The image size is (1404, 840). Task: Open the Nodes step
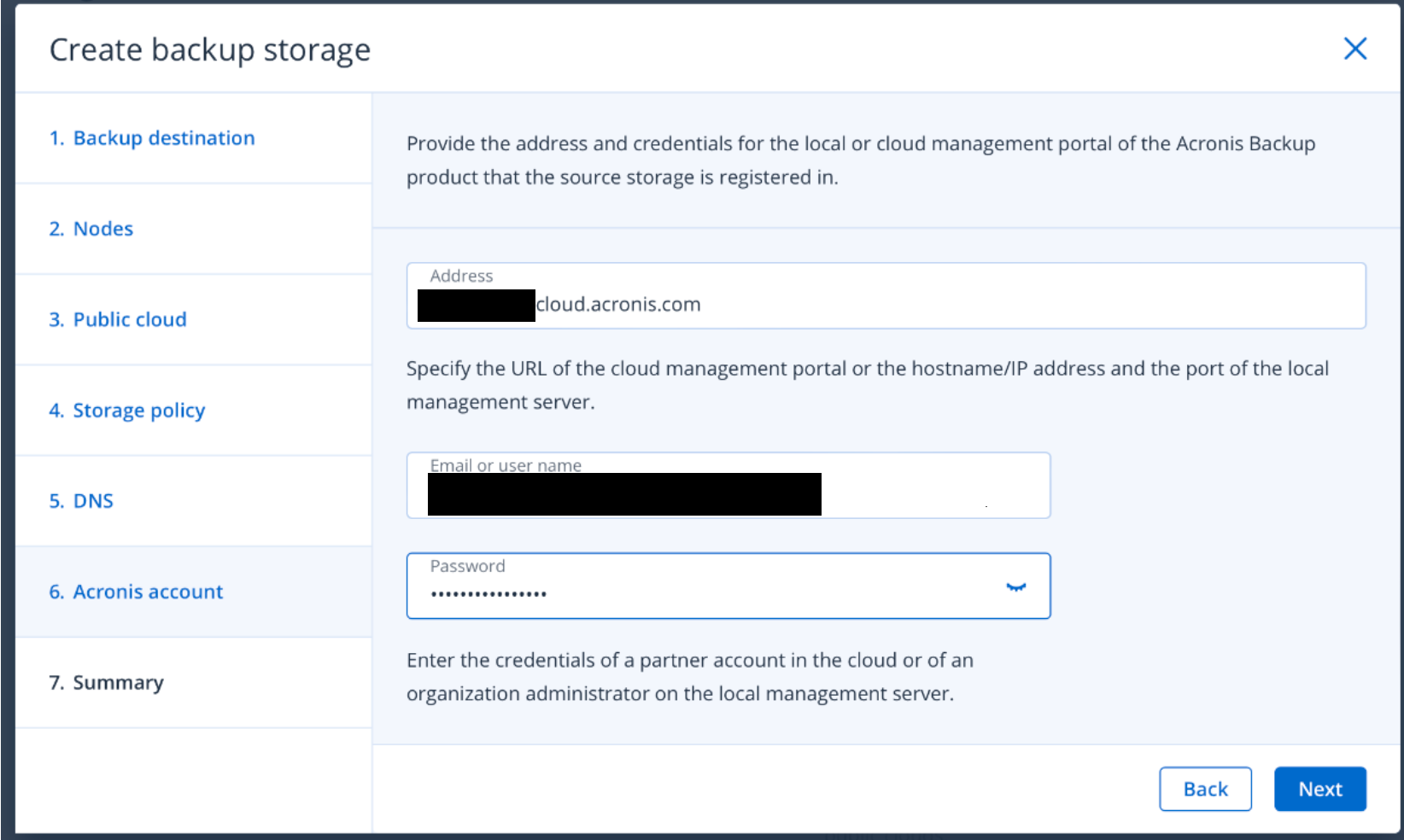click(91, 229)
